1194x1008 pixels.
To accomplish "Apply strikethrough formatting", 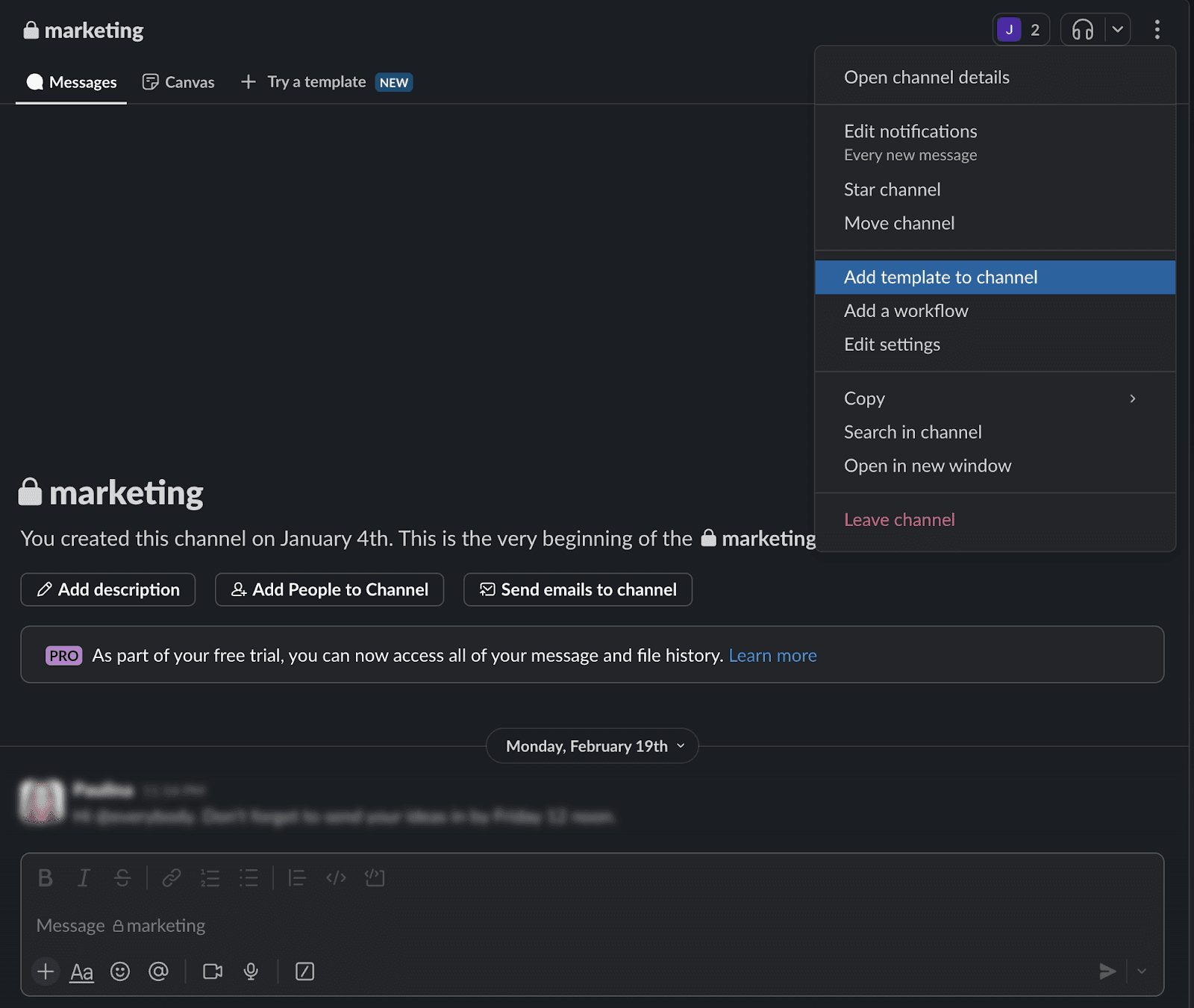I will coord(122,877).
